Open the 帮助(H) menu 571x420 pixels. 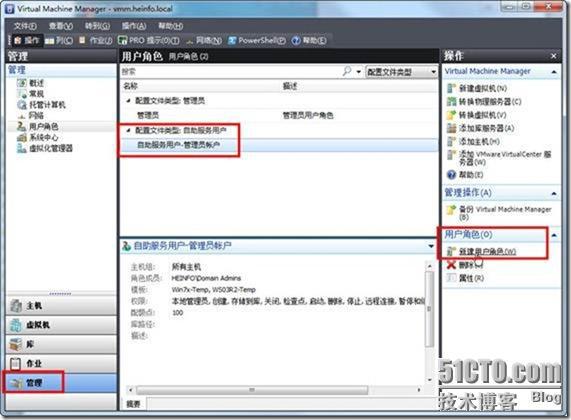pos(170,26)
